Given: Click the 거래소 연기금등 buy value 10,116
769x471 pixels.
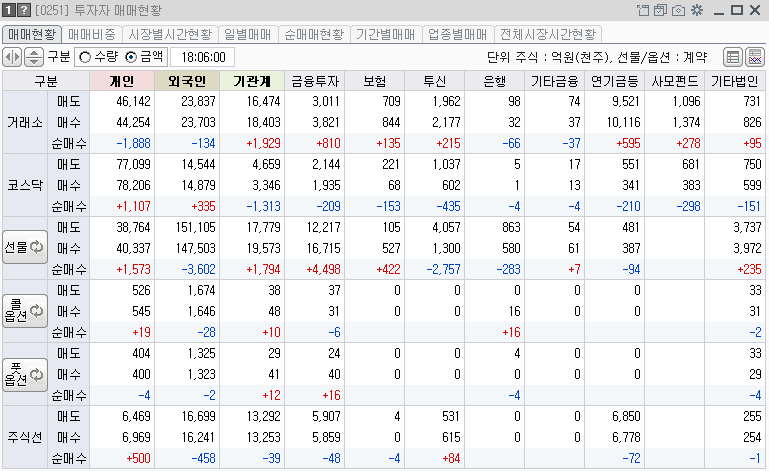Looking at the screenshot, I should coord(623,122).
